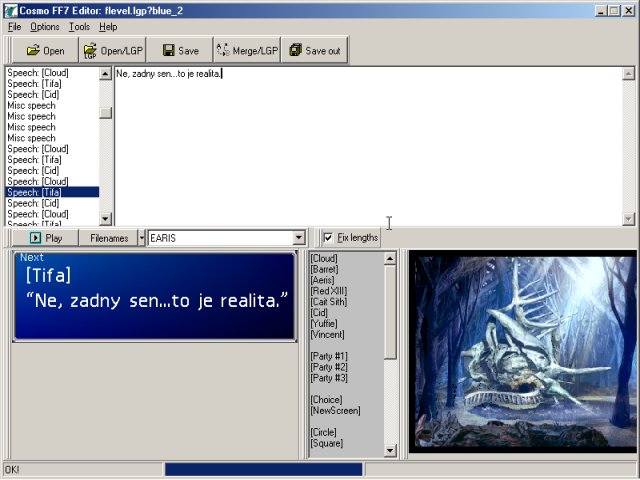Viewport: 640px width, 480px height.
Task: Click the forest skeleton background preview image
Action: point(522,351)
